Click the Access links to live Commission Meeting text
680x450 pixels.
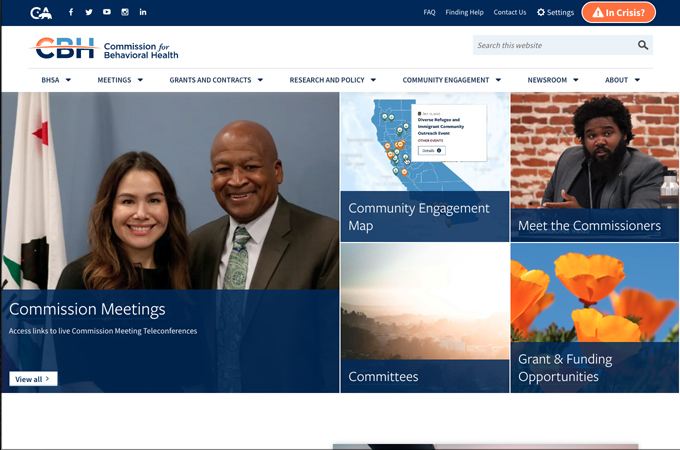pyautogui.click(x=103, y=331)
